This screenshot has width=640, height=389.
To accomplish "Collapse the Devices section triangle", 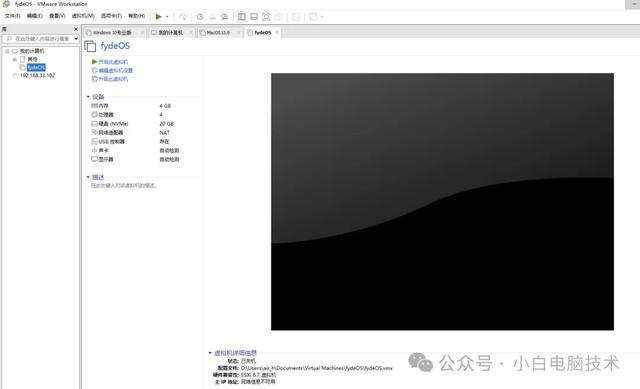I will coord(88,97).
